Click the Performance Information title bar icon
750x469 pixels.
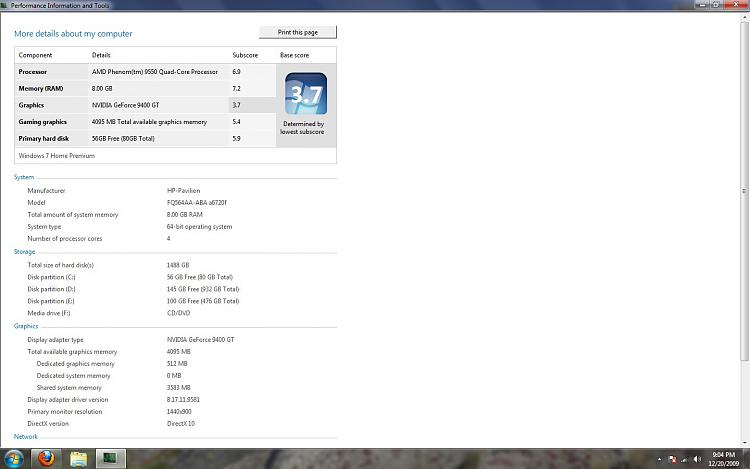click(x=4, y=5)
